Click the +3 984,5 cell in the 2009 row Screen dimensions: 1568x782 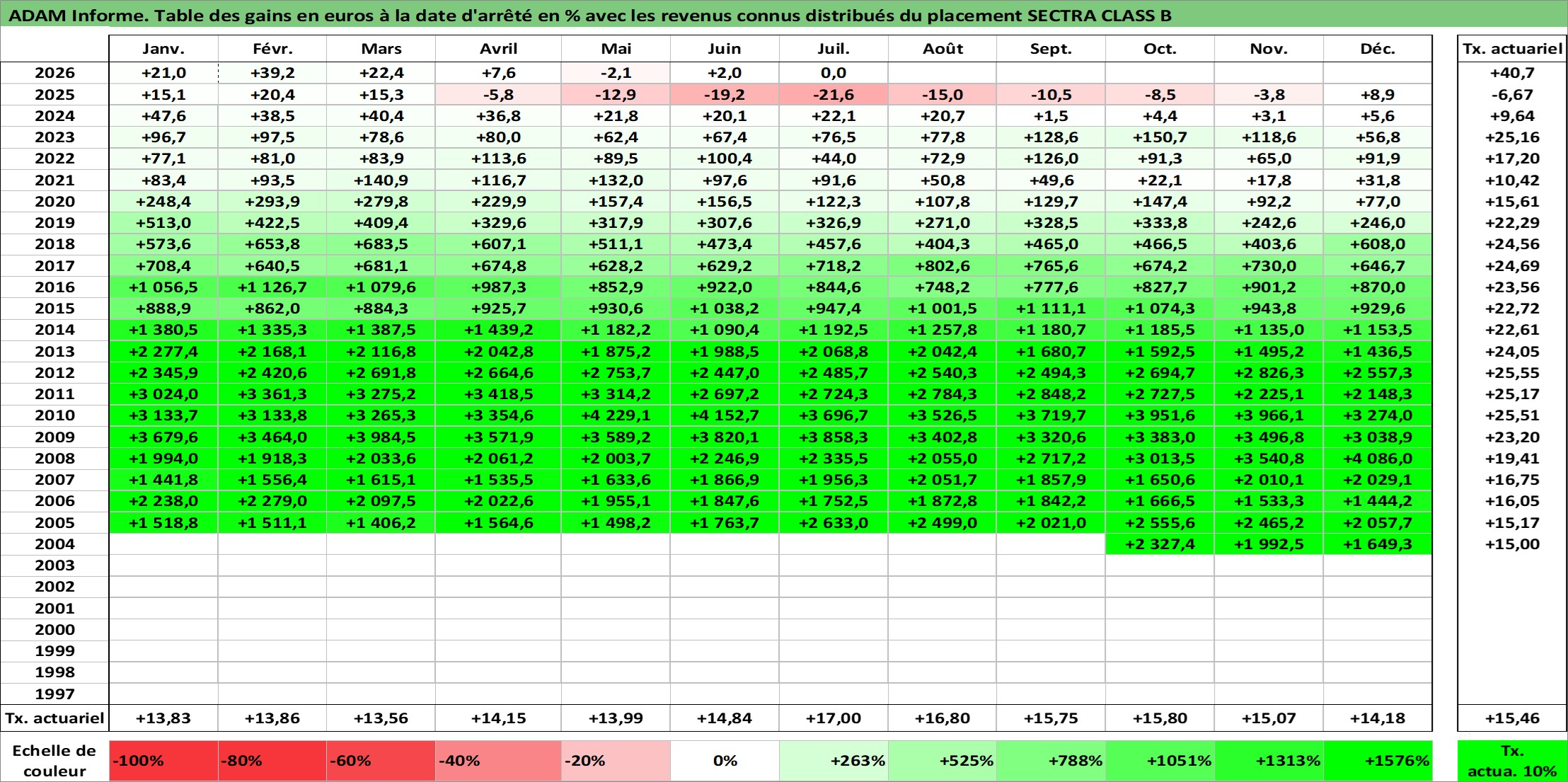(x=381, y=437)
